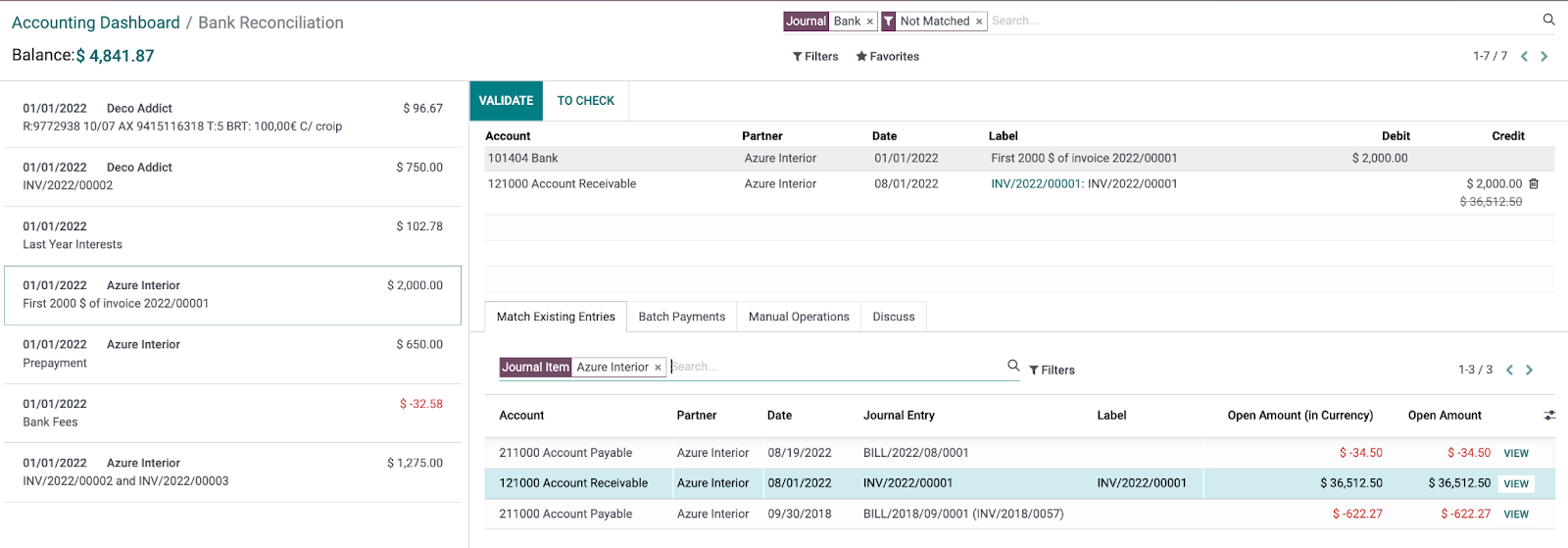Go to previous page of statement lines

pyautogui.click(x=1524, y=57)
